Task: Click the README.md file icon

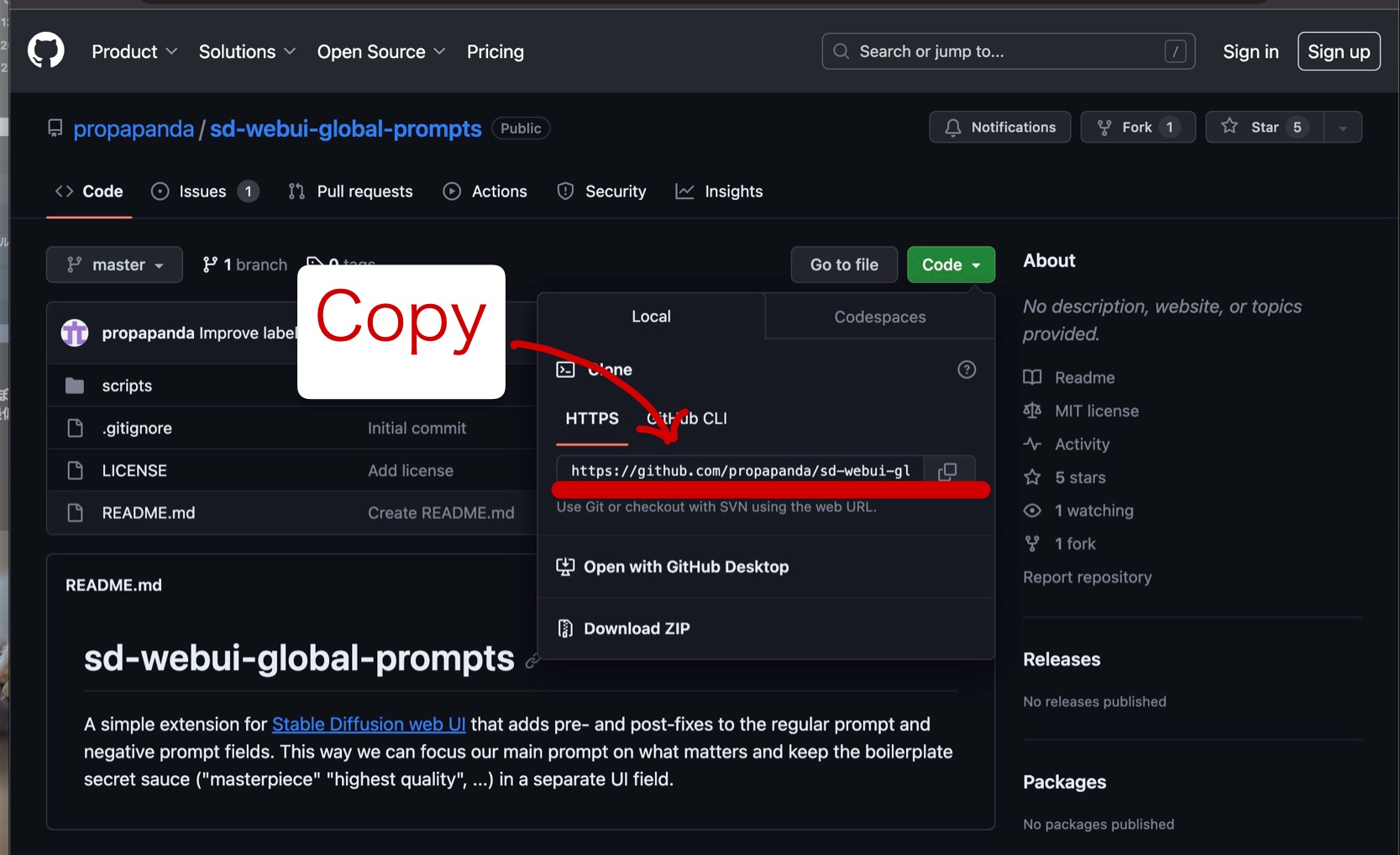Action: point(76,512)
